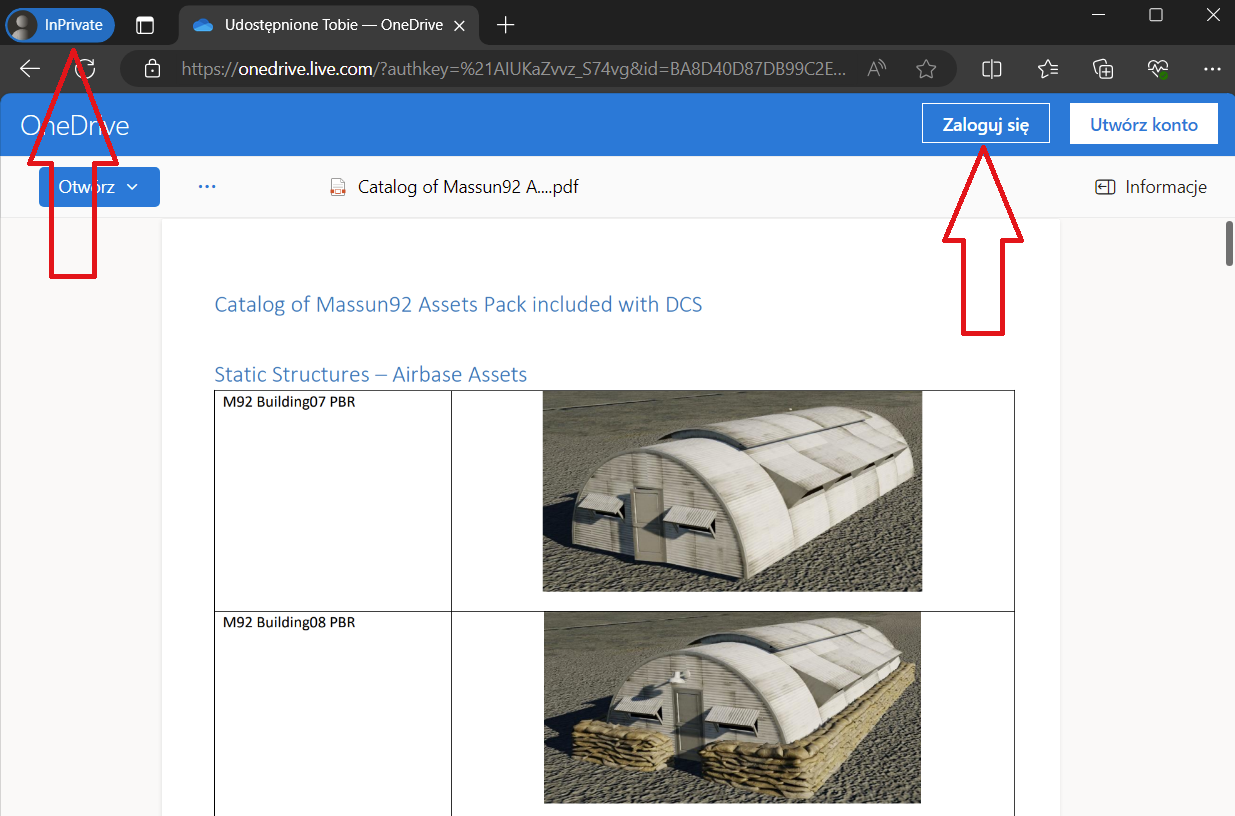Close the OneDrive browser tab

459,25
